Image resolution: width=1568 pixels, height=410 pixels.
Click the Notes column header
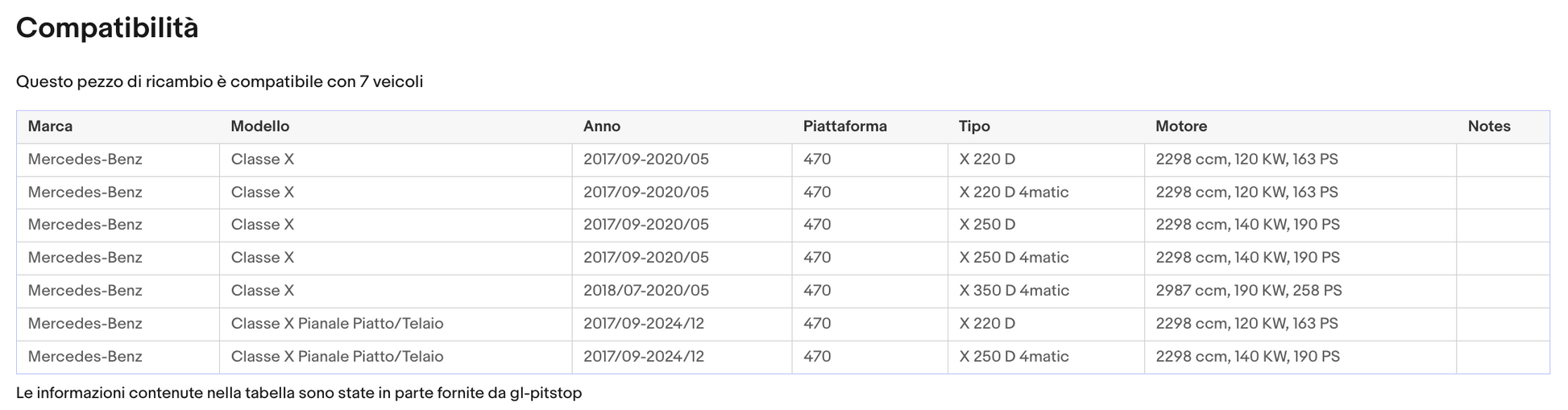click(1488, 126)
